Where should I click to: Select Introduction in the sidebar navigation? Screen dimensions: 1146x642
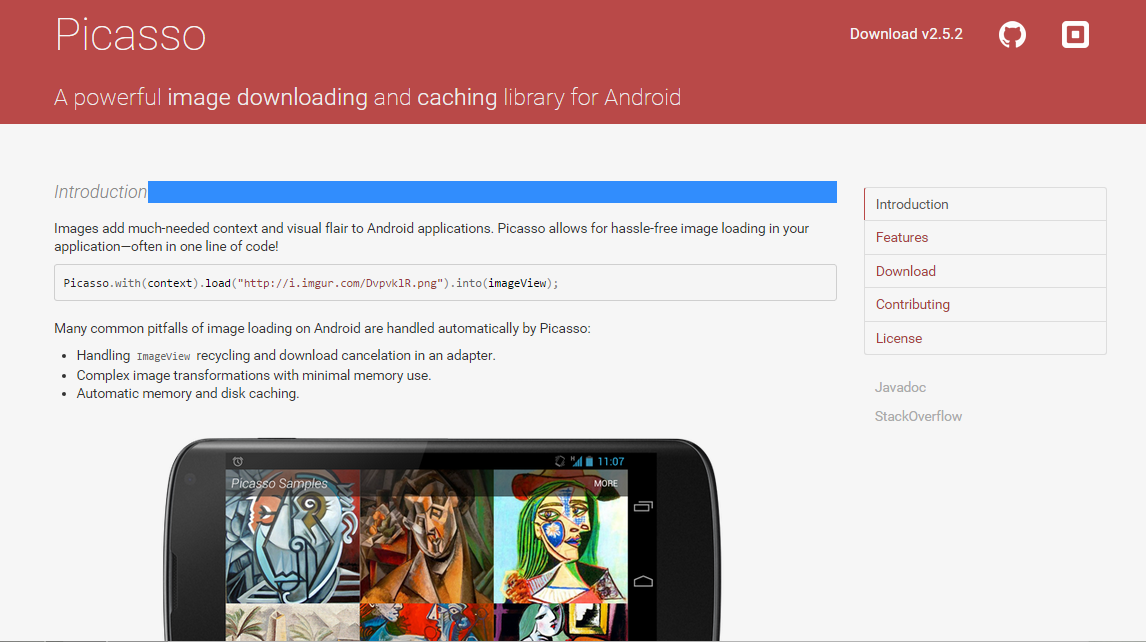pyautogui.click(x=985, y=204)
